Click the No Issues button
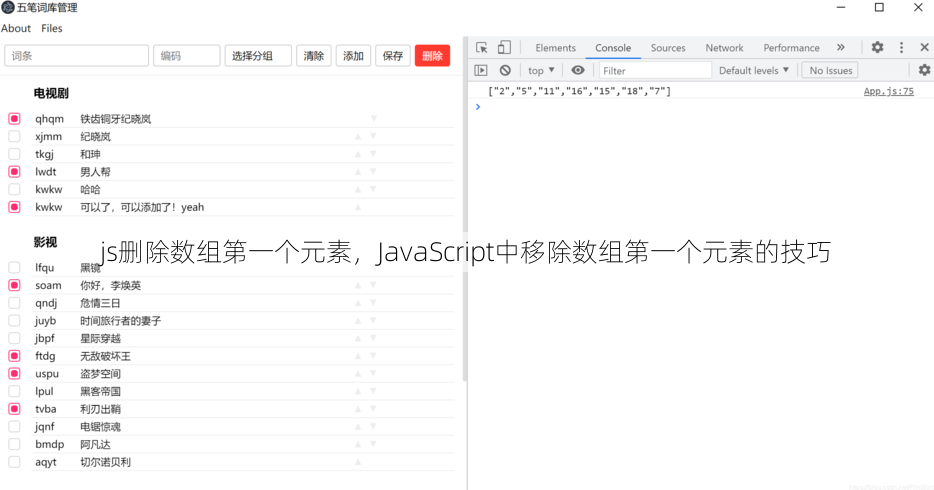 click(830, 70)
